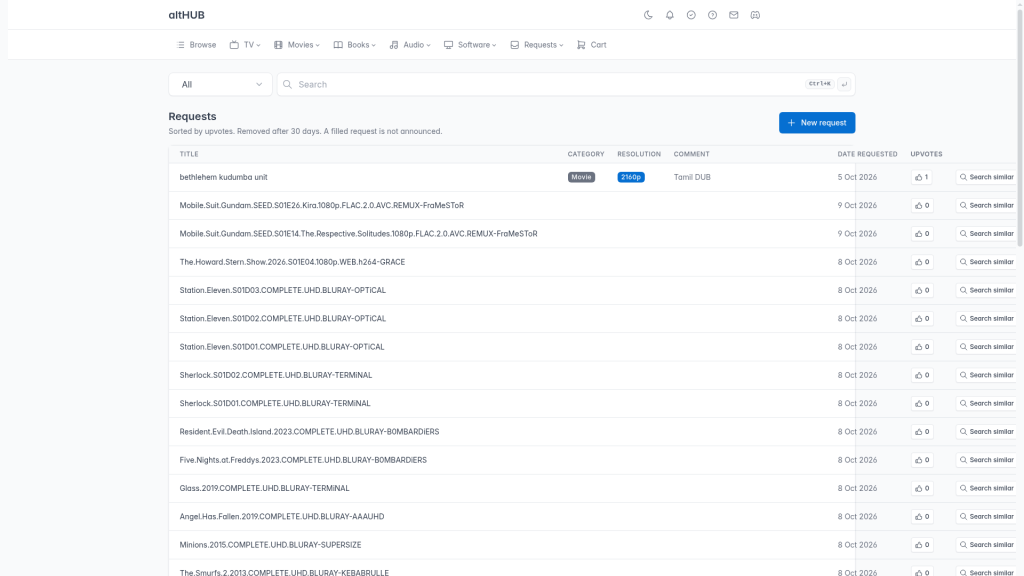Search similar for Glass.2019
Viewport: 1024px width, 576px height.
986,488
